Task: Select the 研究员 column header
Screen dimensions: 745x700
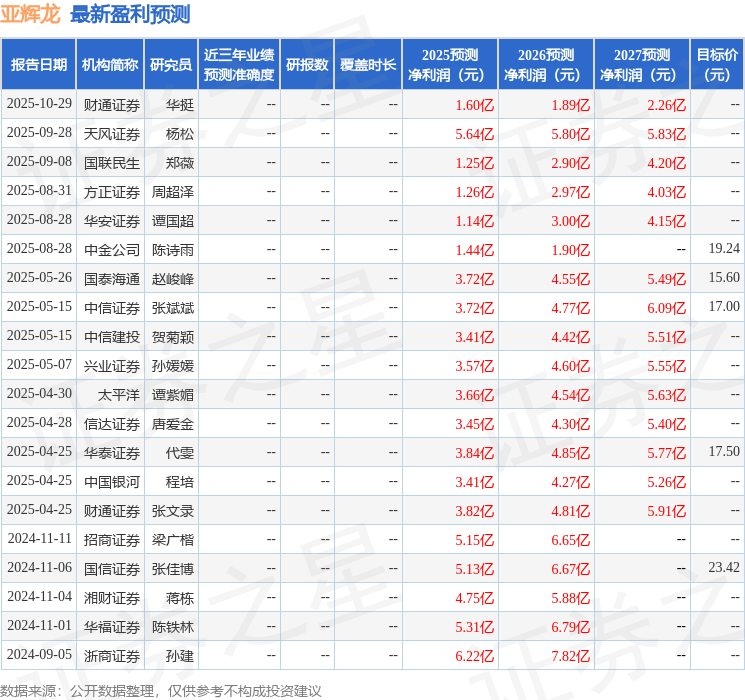Action: pyautogui.click(x=171, y=64)
